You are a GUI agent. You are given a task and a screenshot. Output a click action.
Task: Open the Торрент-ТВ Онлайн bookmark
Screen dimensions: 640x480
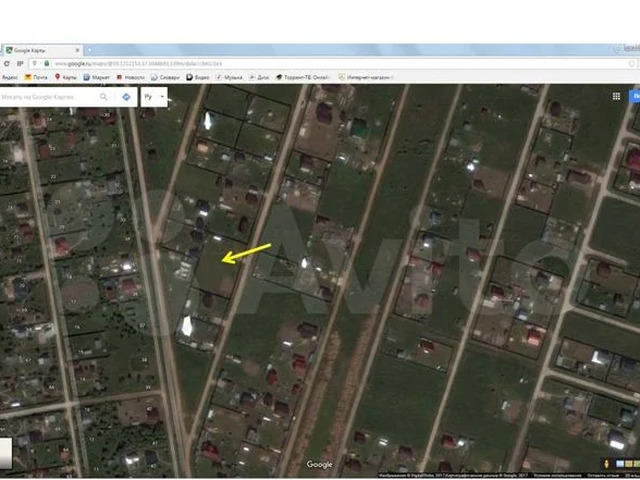tap(303, 77)
